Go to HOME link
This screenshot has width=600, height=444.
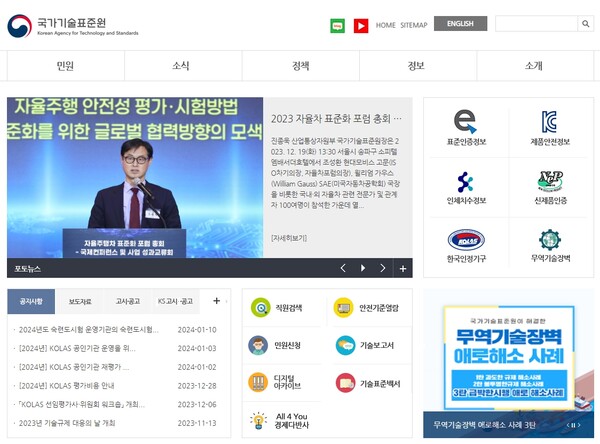coord(385,25)
